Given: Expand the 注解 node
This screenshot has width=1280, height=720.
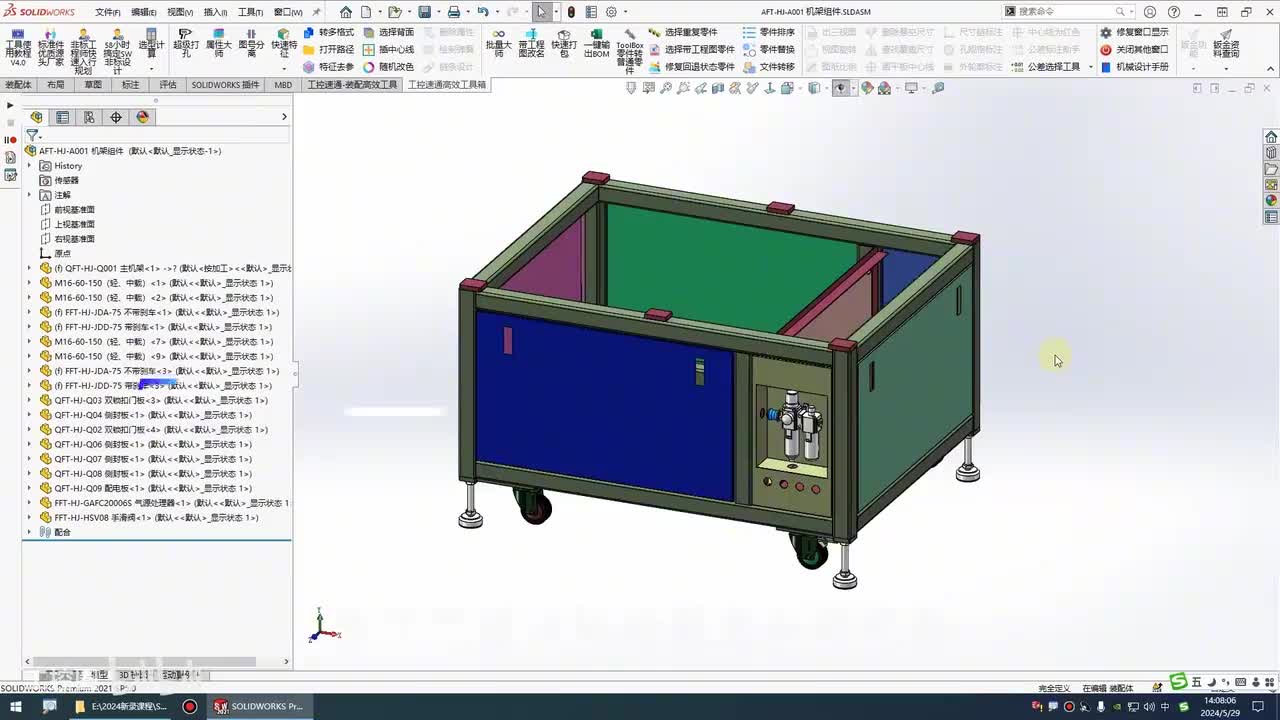Looking at the screenshot, I should 30,195.
